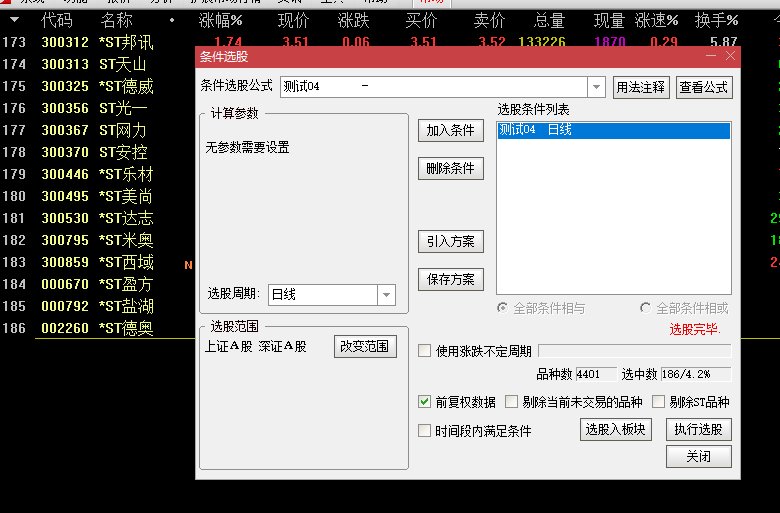The width and height of the screenshot is (780, 513).
Task: Click the 加入条件 button
Action: point(451,130)
